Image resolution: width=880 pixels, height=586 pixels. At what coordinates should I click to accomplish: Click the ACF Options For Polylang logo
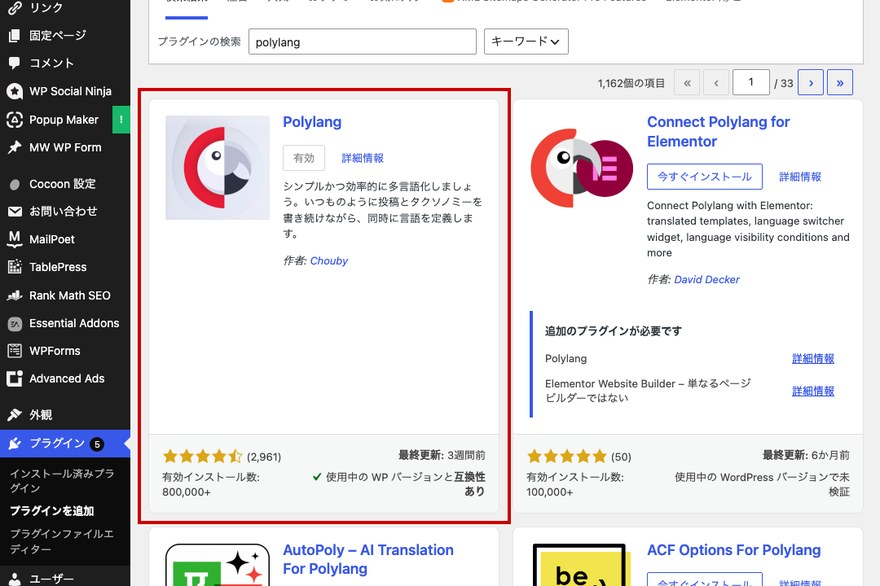579,565
